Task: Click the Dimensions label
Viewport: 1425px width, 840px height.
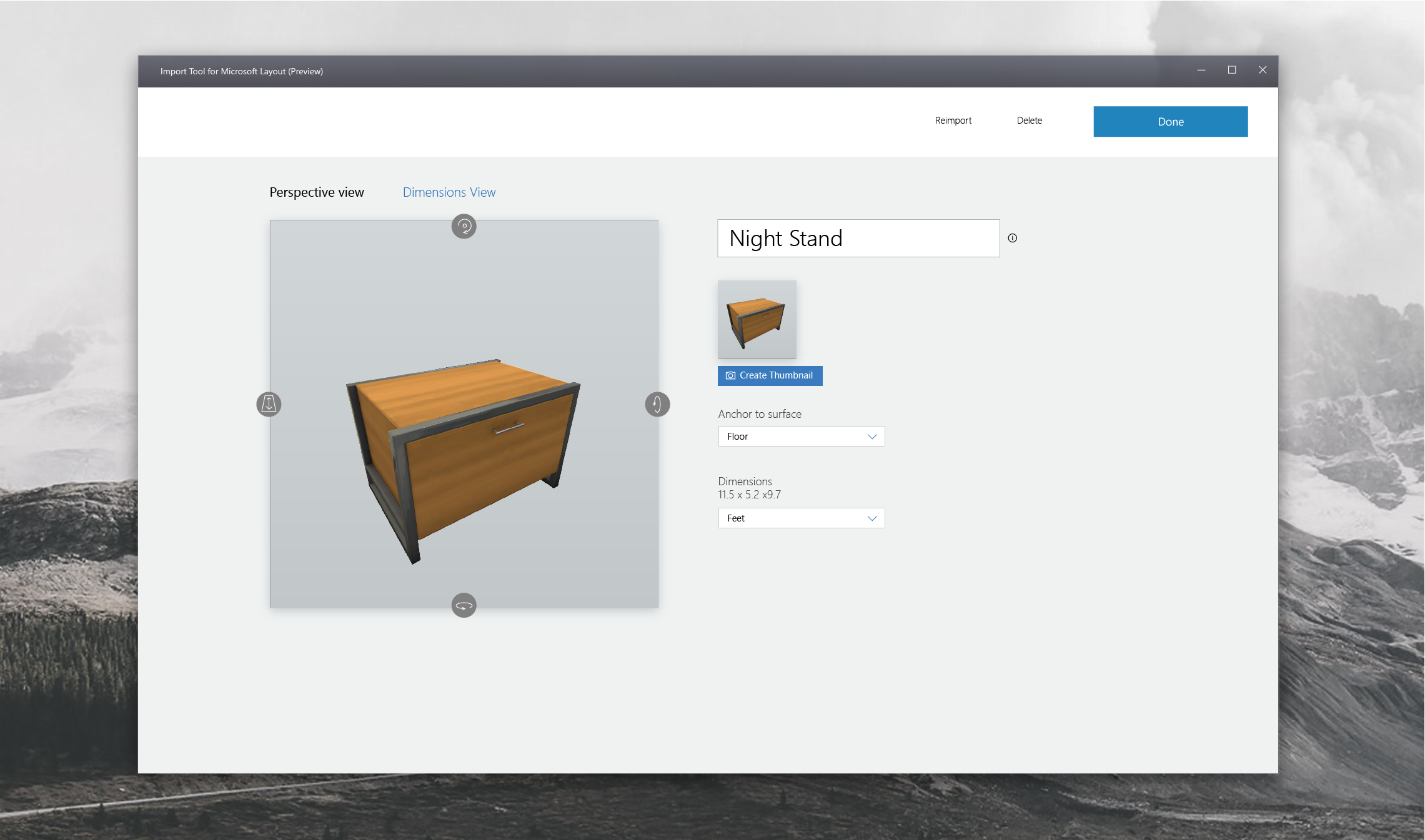Action: click(x=745, y=482)
